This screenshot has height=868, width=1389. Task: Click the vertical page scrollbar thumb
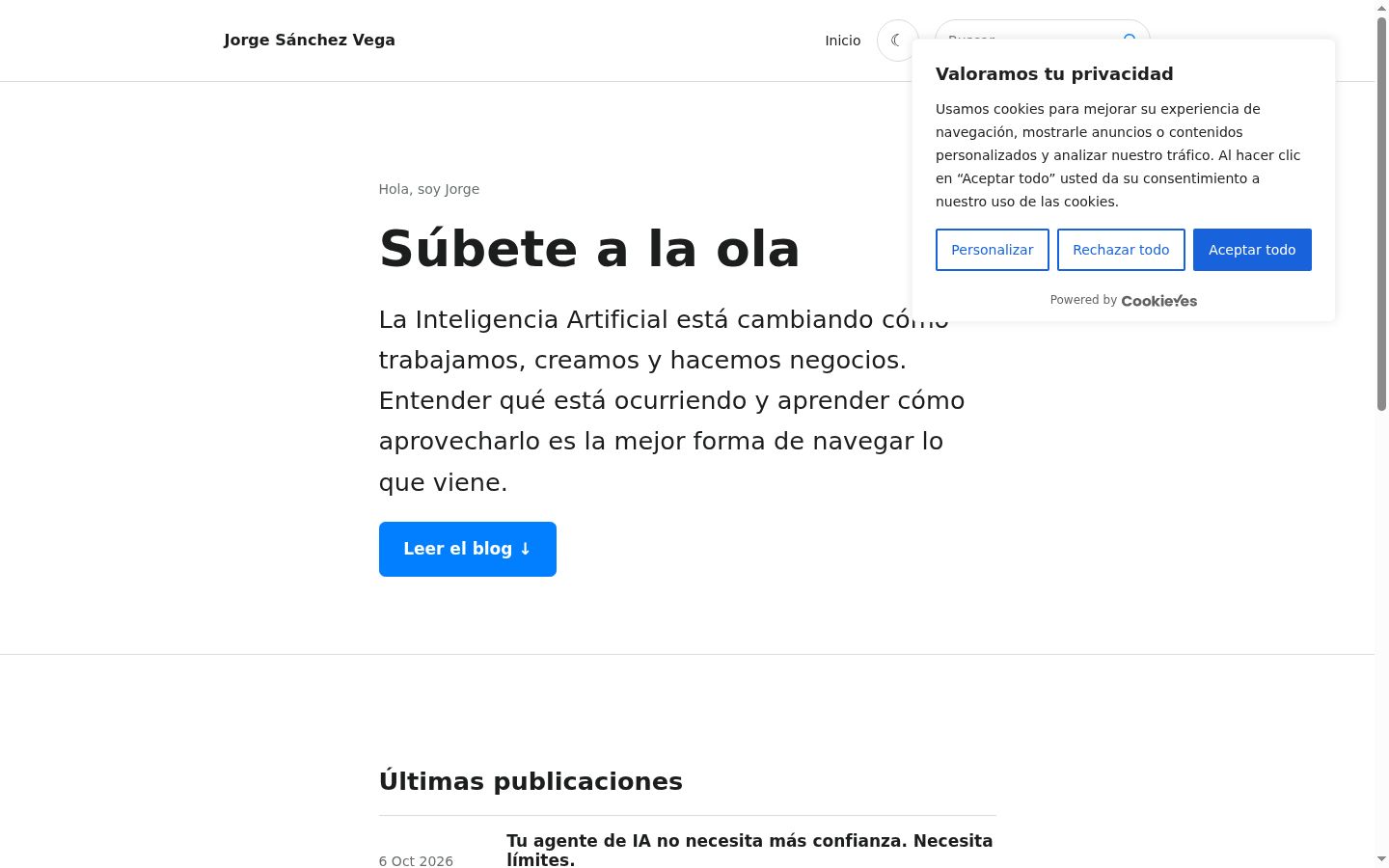pyautogui.click(x=1381, y=214)
